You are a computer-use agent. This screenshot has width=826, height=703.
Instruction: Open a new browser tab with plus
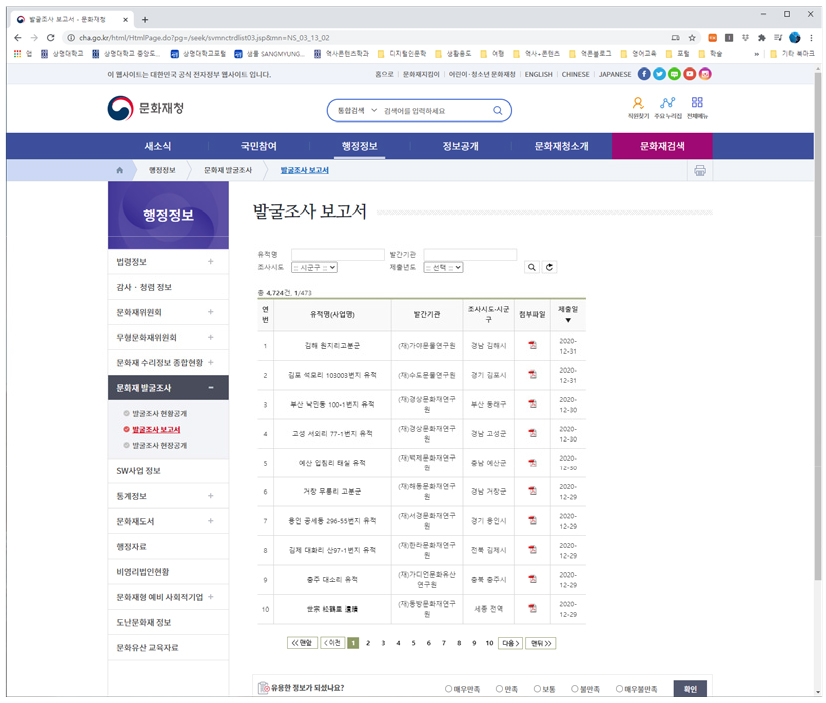point(145,19)
